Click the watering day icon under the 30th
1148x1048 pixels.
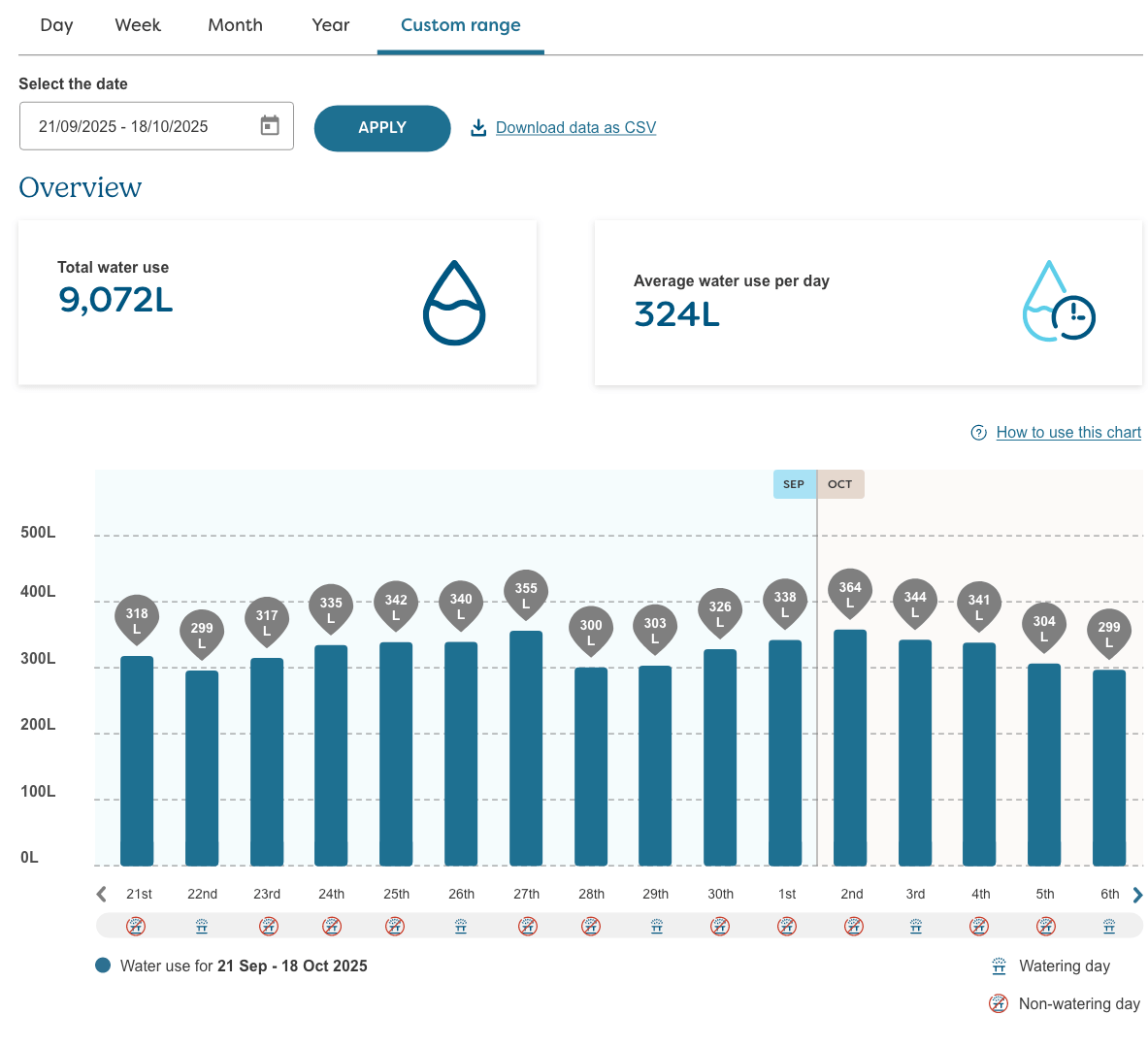(x=720, y=927)
